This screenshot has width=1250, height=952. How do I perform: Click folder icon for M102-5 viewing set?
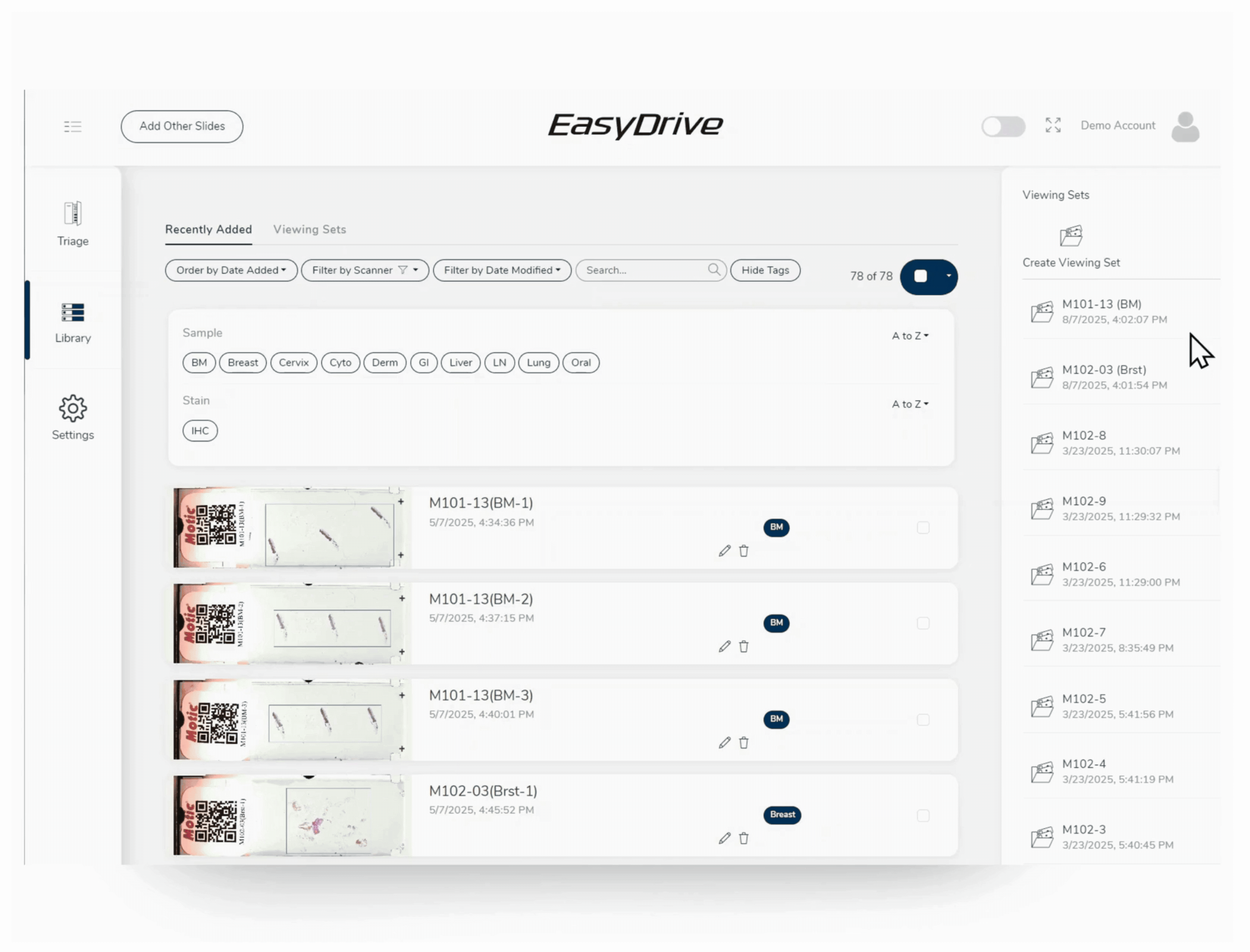1042,707
